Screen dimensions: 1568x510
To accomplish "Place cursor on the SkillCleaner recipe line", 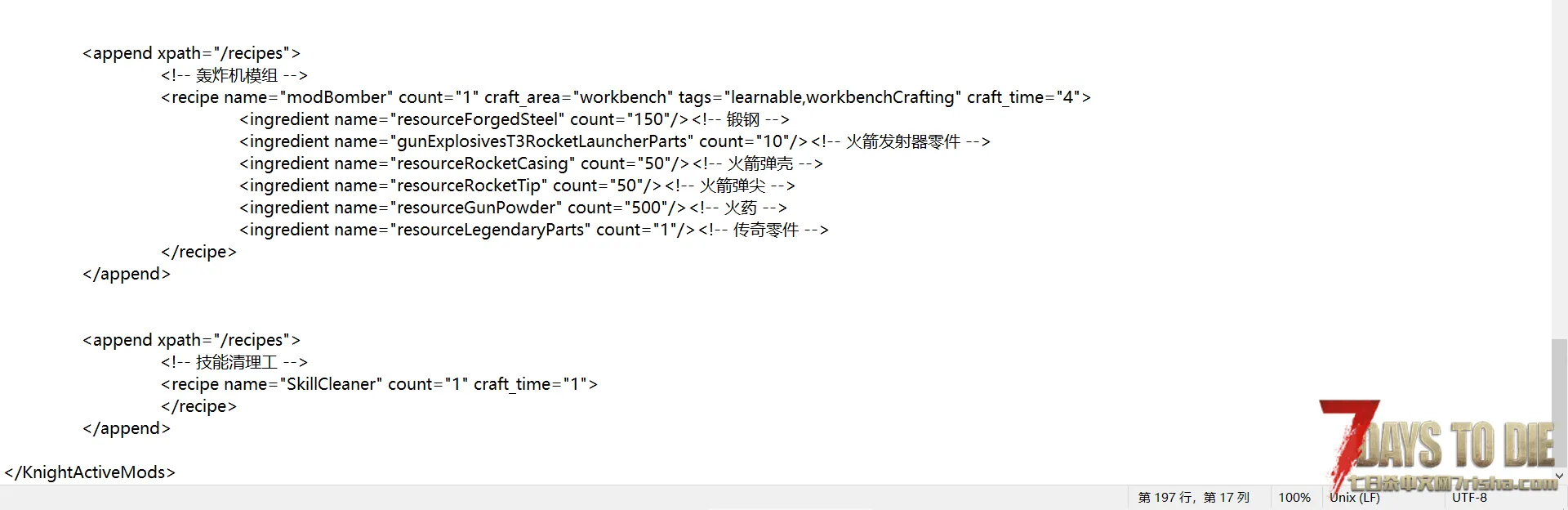I will click(x=379, y=384).
